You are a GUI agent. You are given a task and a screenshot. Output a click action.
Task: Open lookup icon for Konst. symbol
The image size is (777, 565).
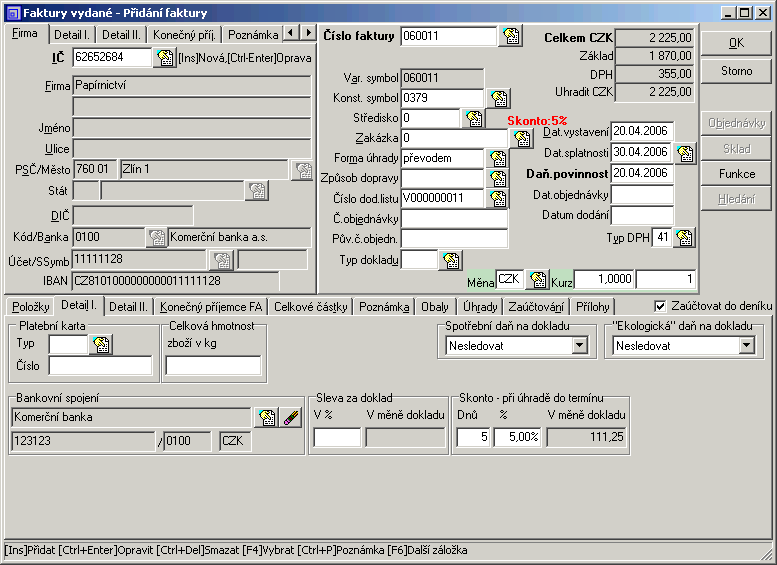click(x=499, y=98)
